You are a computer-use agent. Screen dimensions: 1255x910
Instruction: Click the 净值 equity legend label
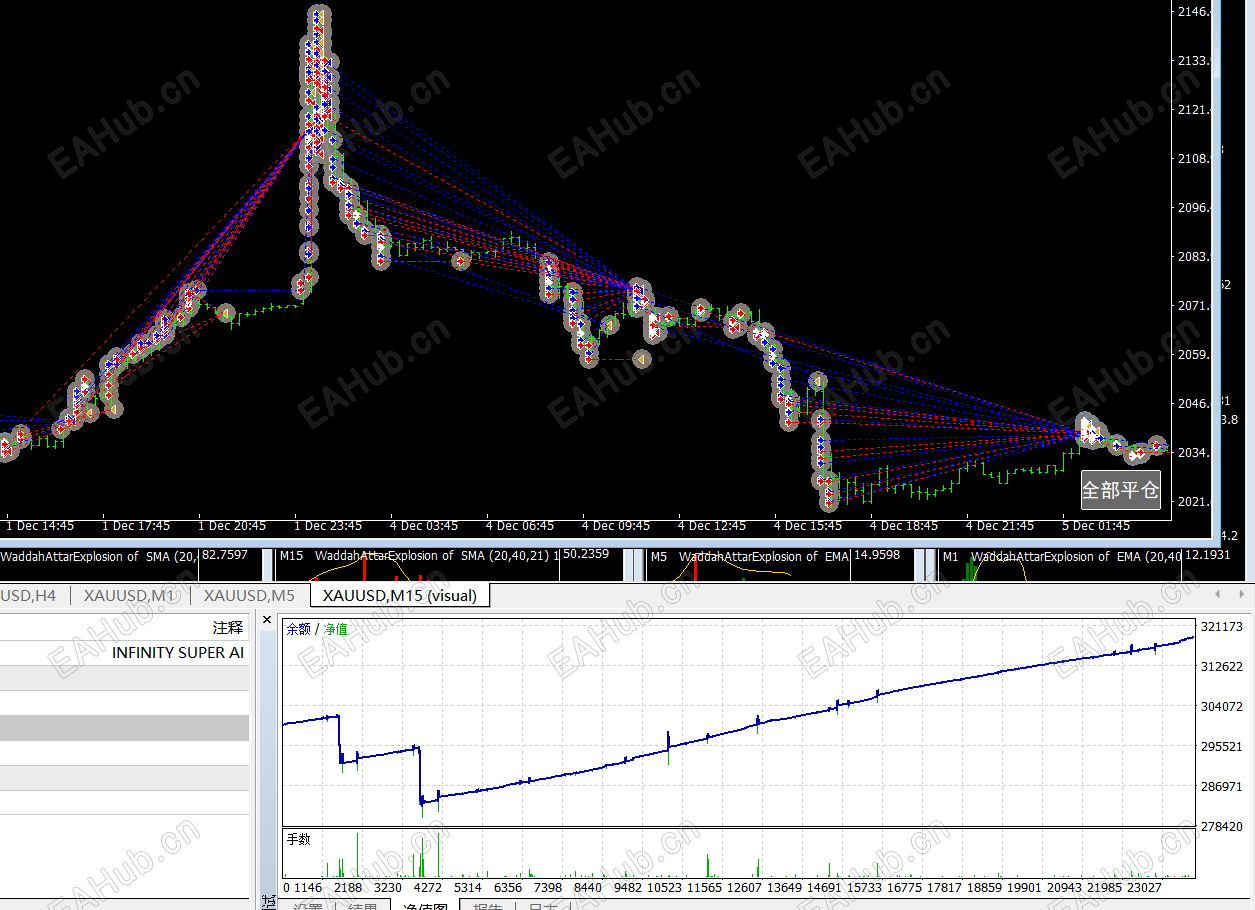coord(336,629)
